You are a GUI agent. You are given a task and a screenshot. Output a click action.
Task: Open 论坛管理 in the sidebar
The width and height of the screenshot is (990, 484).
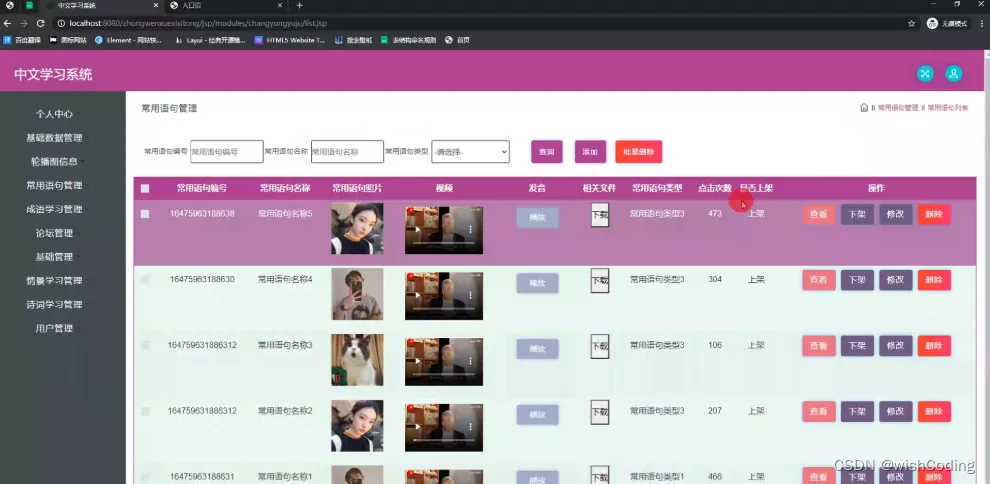click(x=54, y=233)
